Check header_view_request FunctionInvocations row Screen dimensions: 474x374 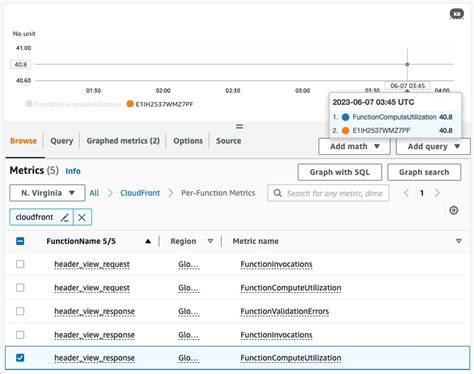[x=20, y=264]
